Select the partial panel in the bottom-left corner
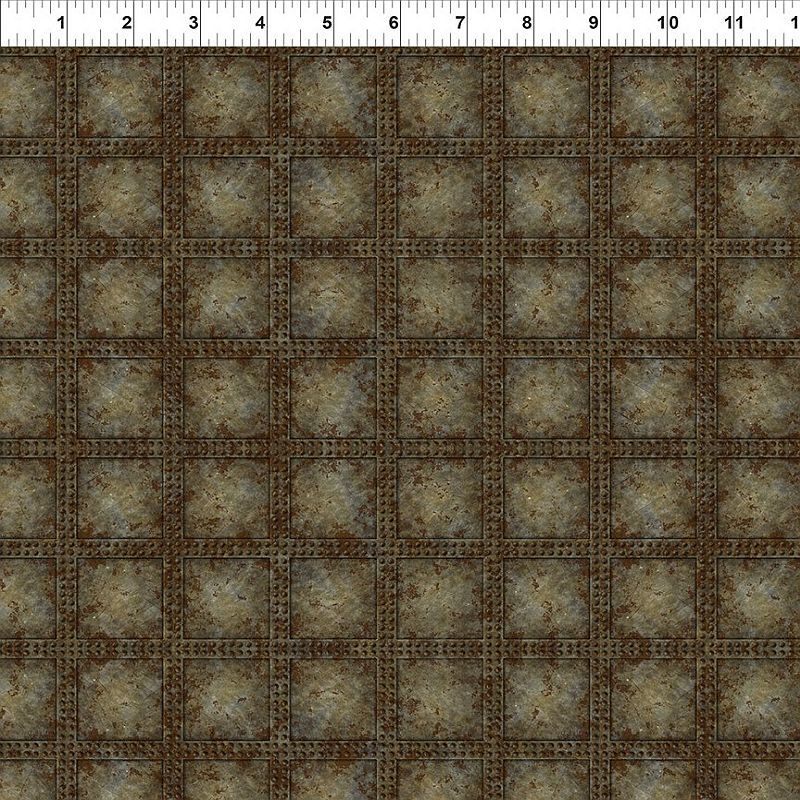800x800 pixels. tap(26, 780)
